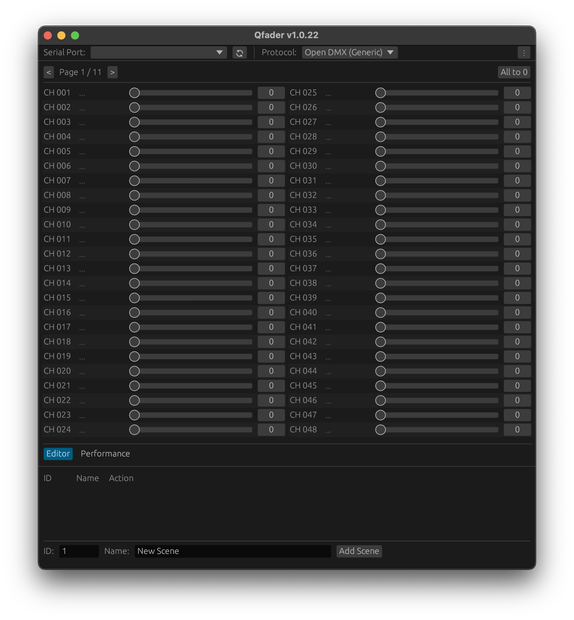Viewport: 574px width, 620px height.
Task: Click the ellipsis label beside CH 012
Action: 82,255
